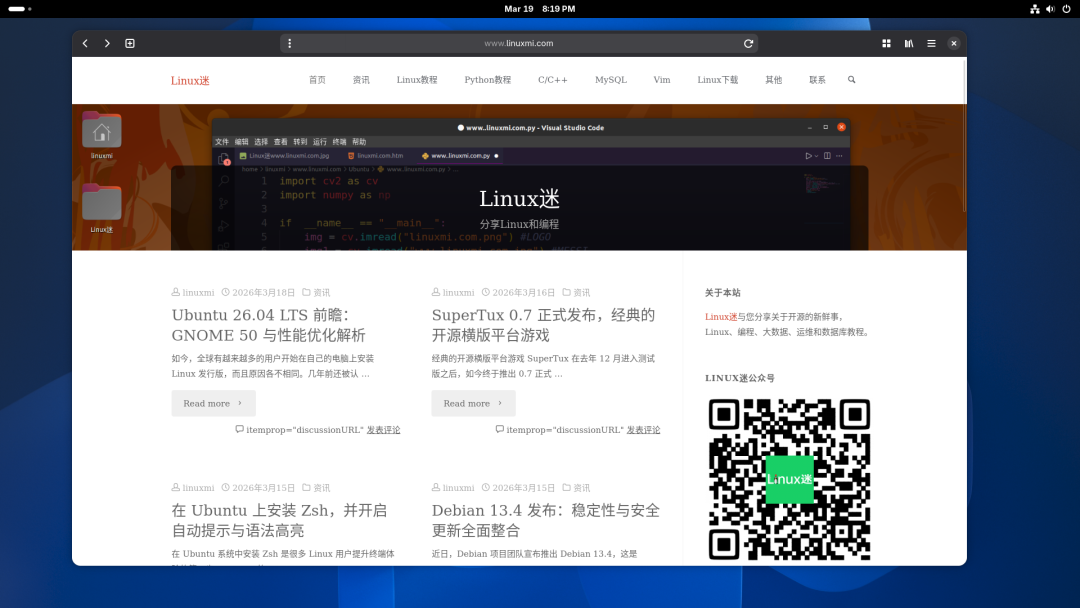1080x608 pixels.
Task: Open the Linux下载 navigation item
Action: tap(718, 80)
